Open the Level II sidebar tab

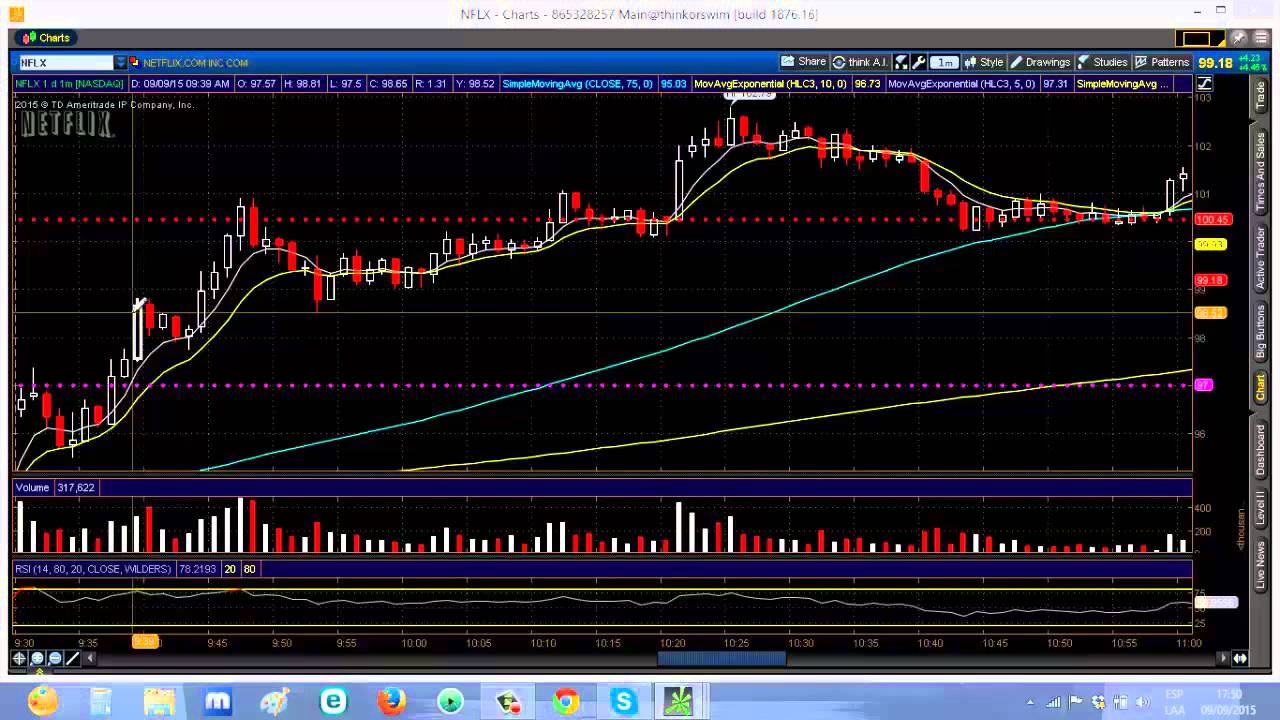1260,508
